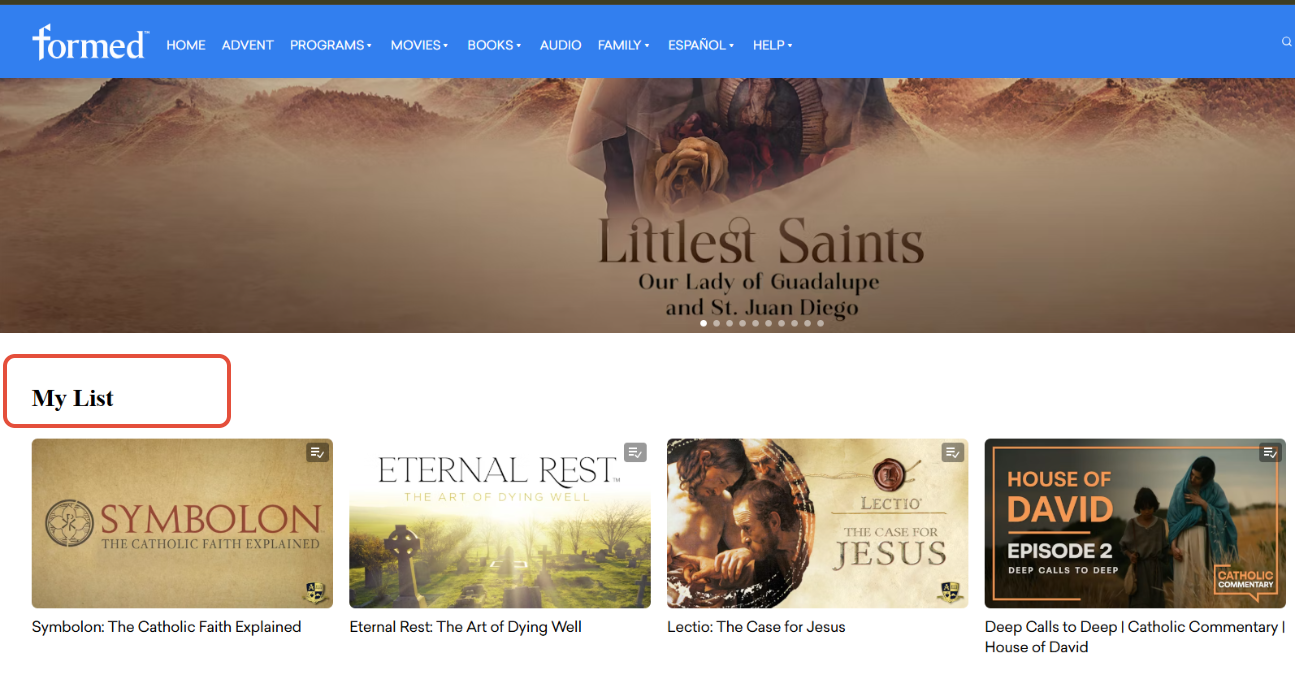
Task: Toggle My List icon on Symbolon card
Action: tap(317, 452)
